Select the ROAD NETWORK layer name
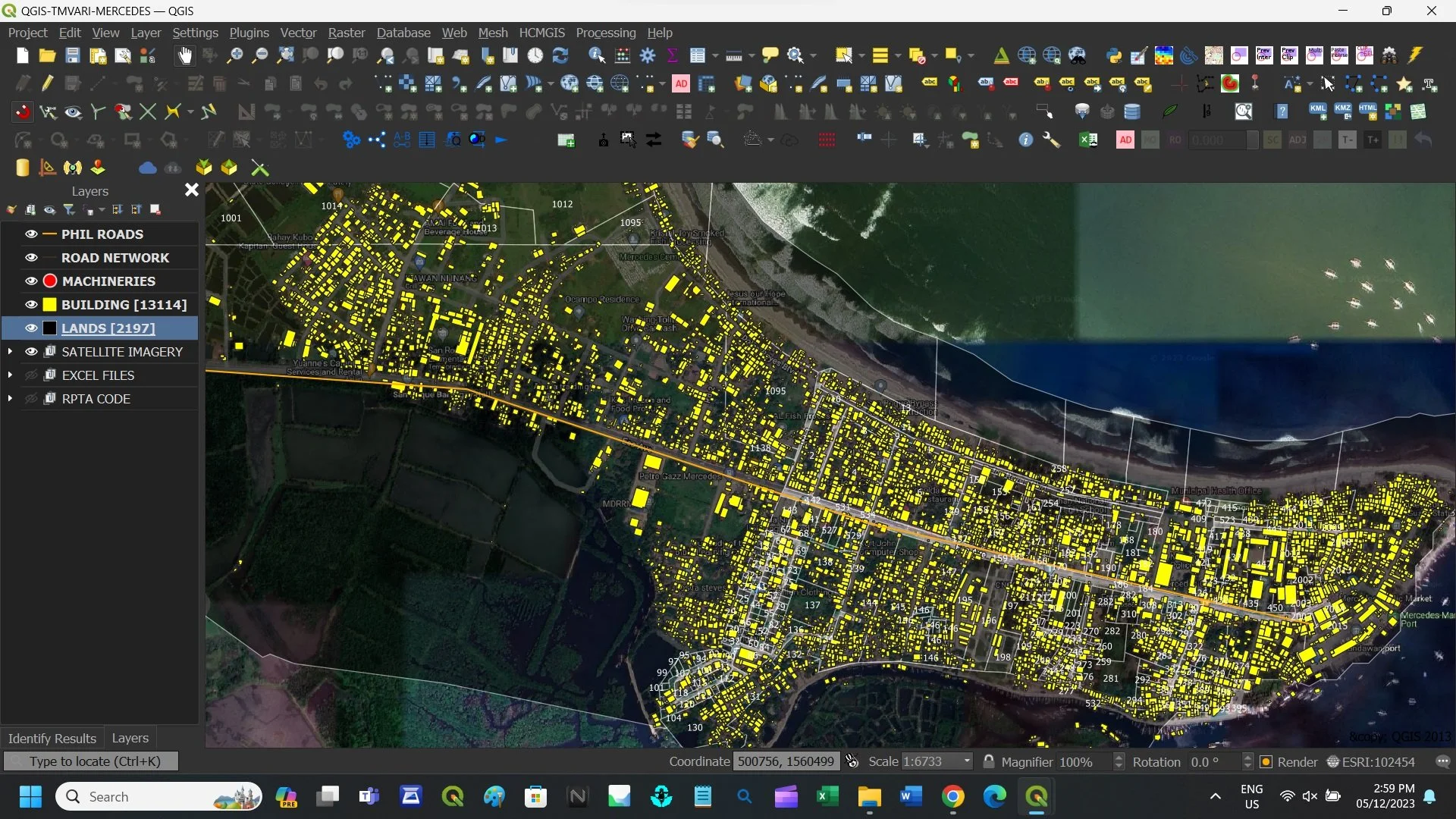 (115, 258)
